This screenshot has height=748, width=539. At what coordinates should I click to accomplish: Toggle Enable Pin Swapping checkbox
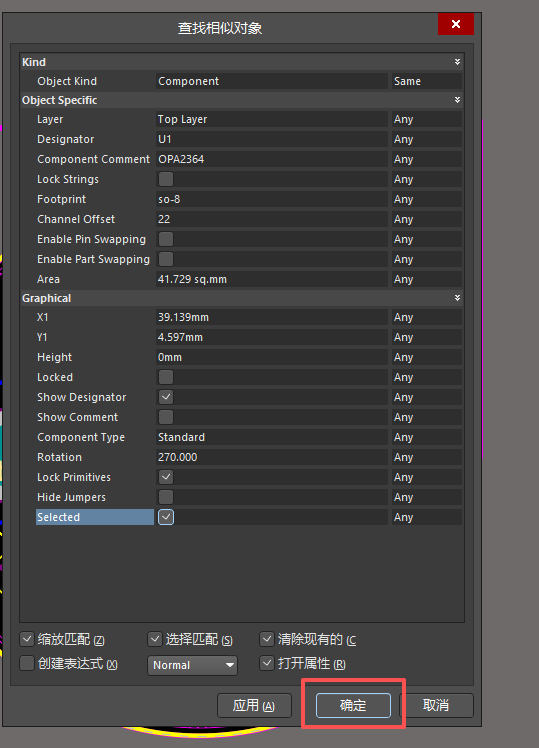[x=166, y=239]
